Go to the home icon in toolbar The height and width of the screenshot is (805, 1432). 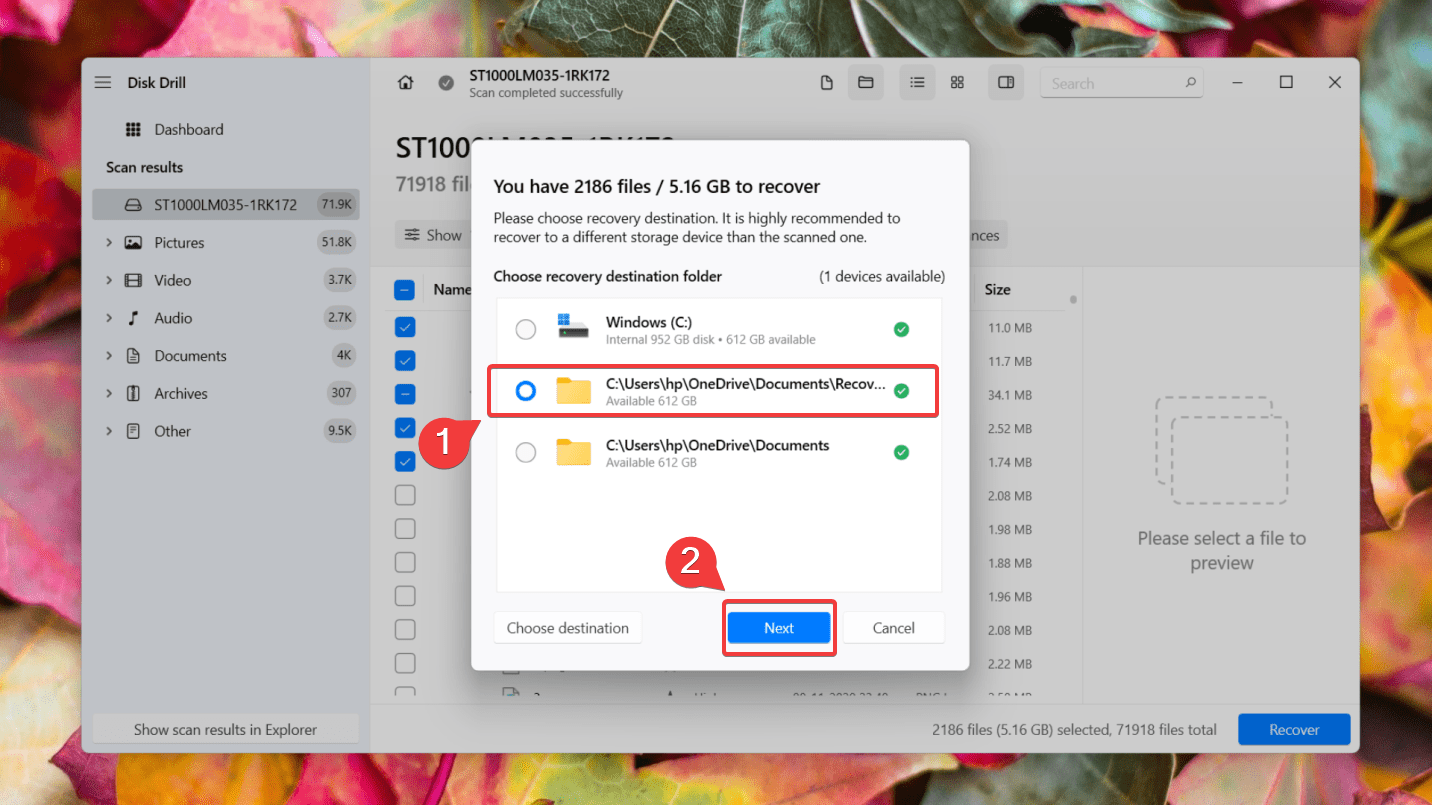[405, 83]
